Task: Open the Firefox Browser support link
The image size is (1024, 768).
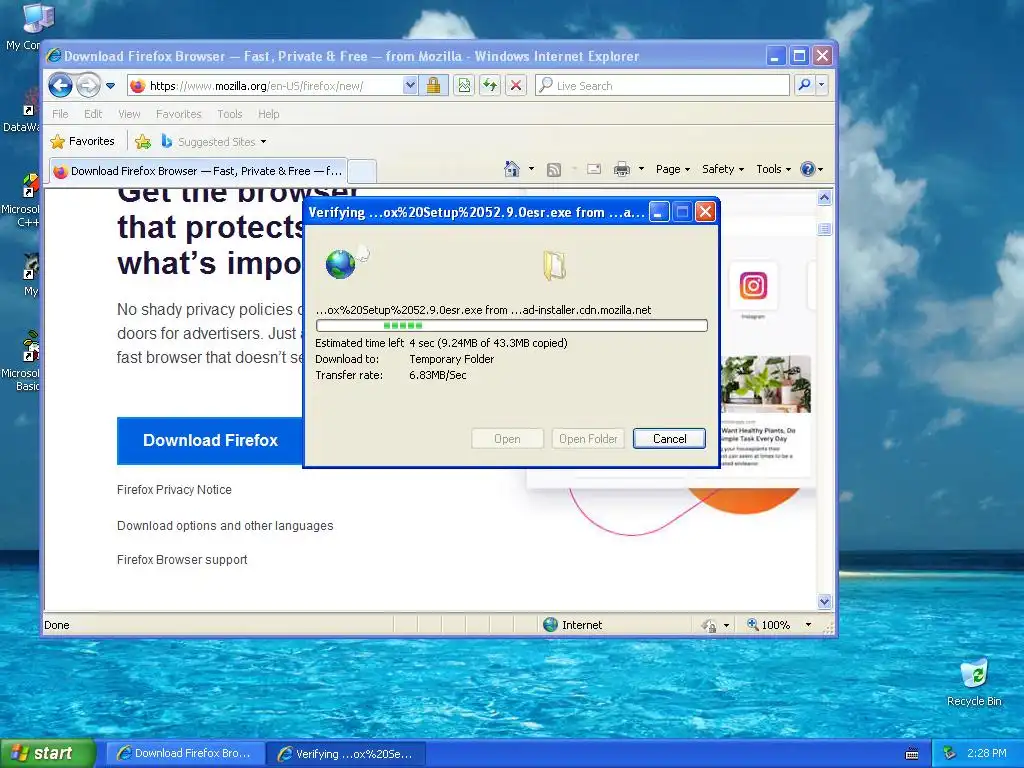Action: [182, 560]
